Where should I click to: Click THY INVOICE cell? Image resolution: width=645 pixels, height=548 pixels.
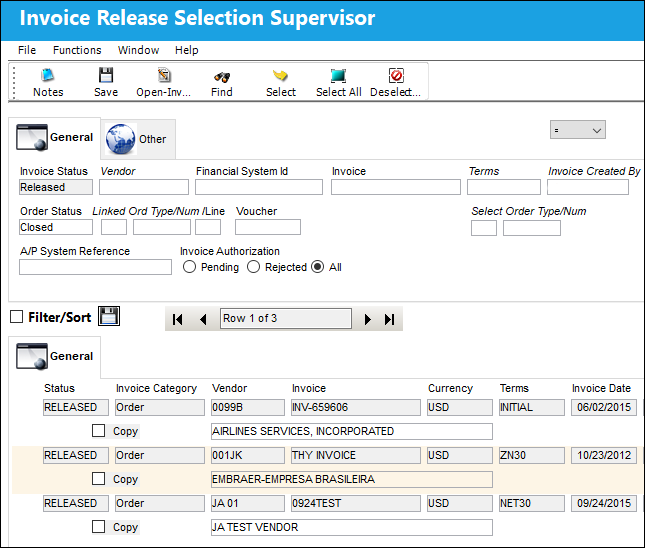click(x=356, y=455)
